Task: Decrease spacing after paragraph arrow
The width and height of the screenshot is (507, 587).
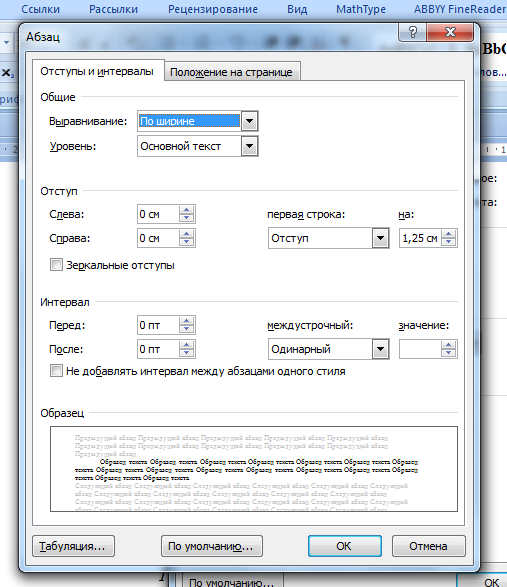Action: [186, 353]
